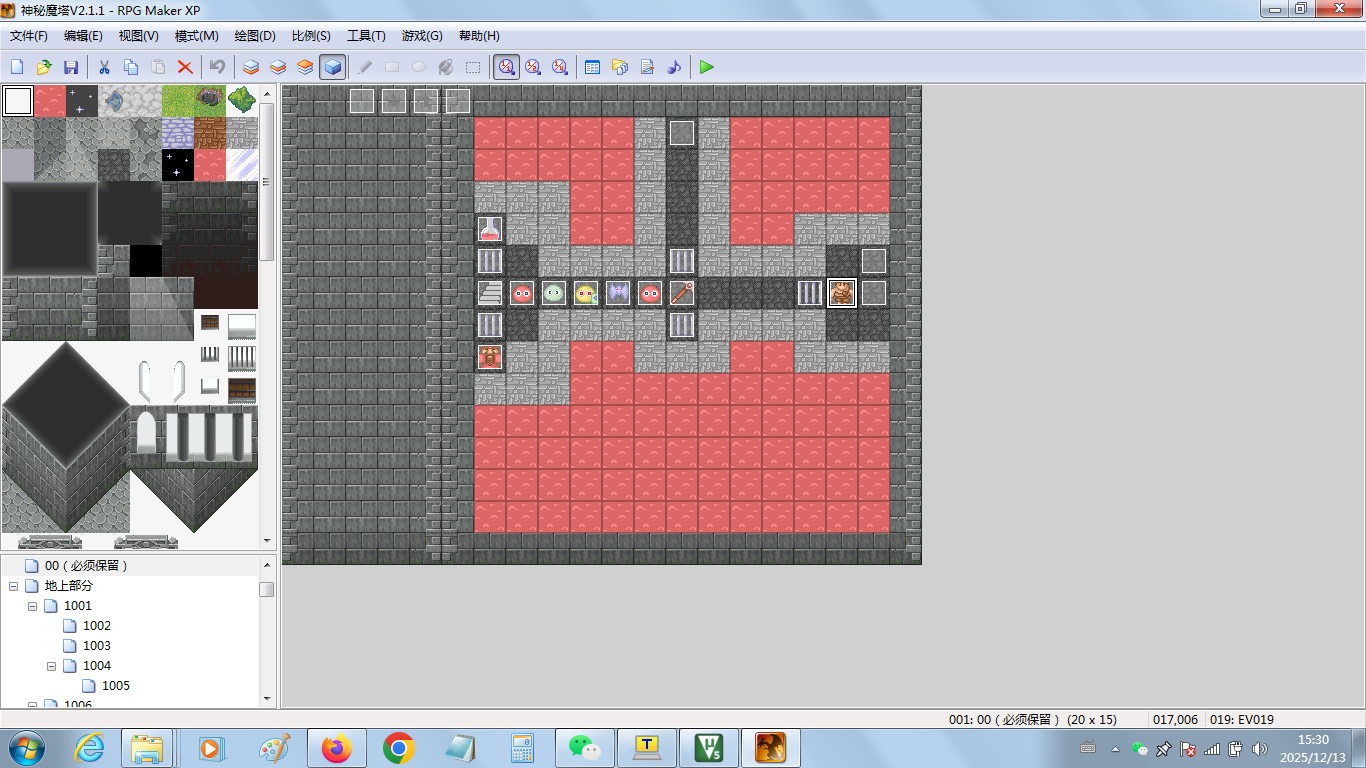The height and width of the screenshot is (768, 1366).
Task: Open the Sound Test music note icon
Action: click(x=674, y=67)
